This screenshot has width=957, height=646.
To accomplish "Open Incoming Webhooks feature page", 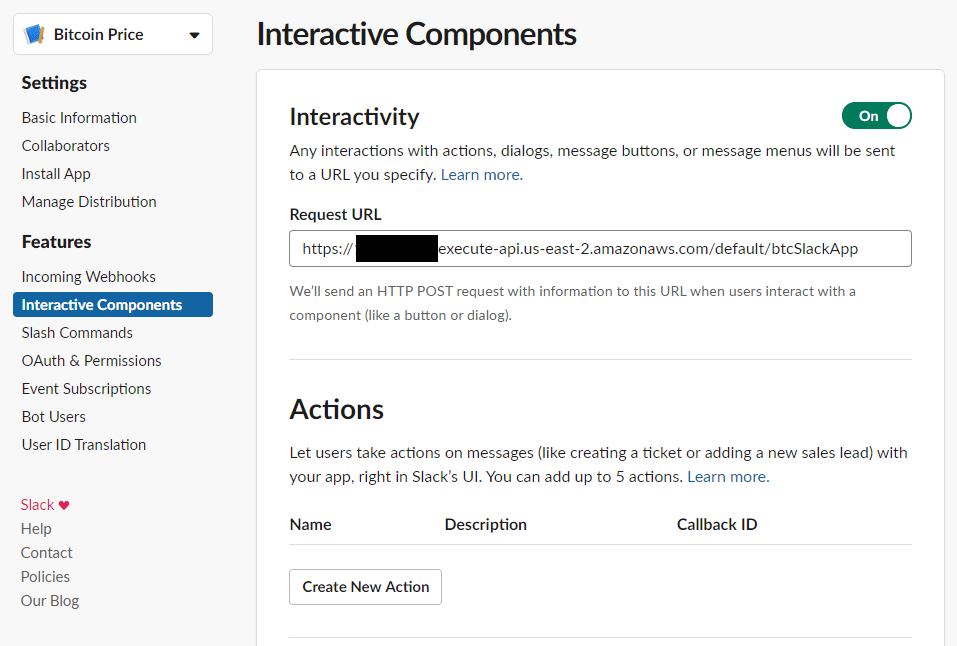I will [89, 277].
